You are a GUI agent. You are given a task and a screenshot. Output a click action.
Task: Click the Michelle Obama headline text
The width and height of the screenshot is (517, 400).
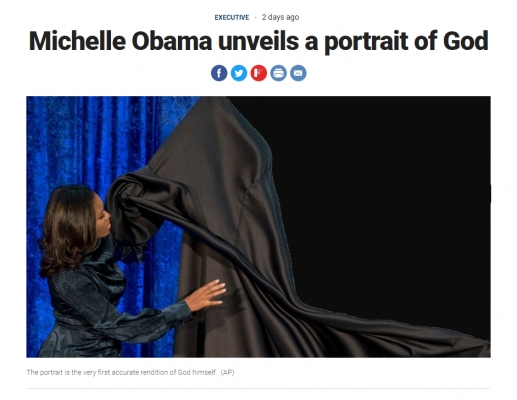point(258,41)
